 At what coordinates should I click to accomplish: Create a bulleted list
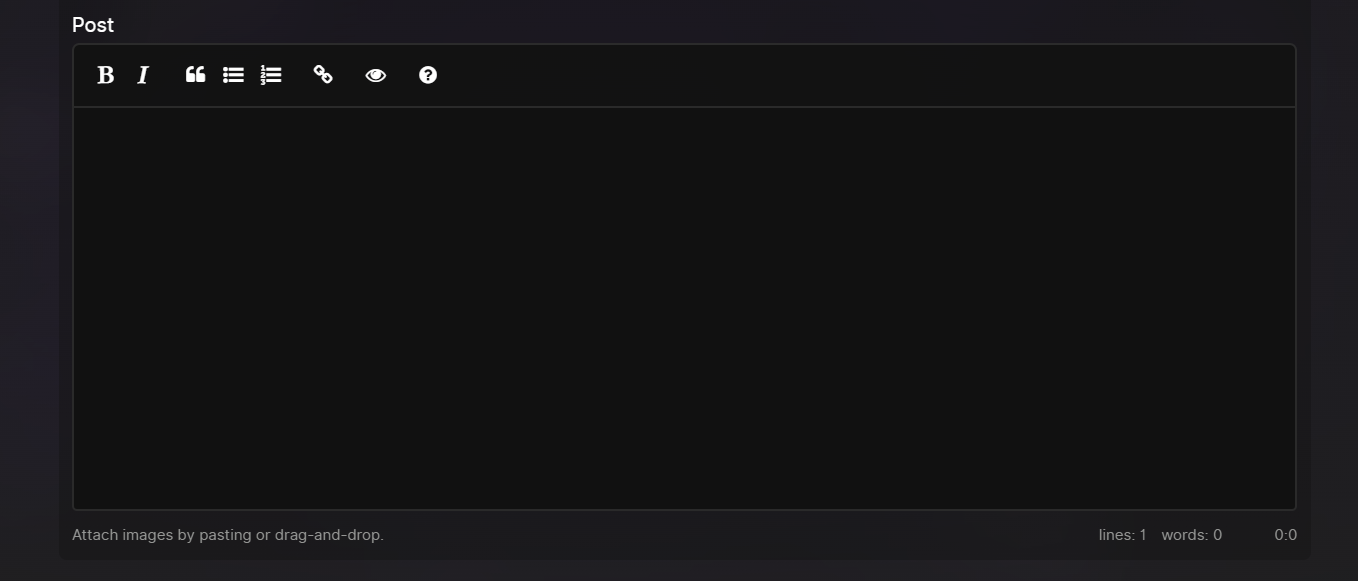233,75
